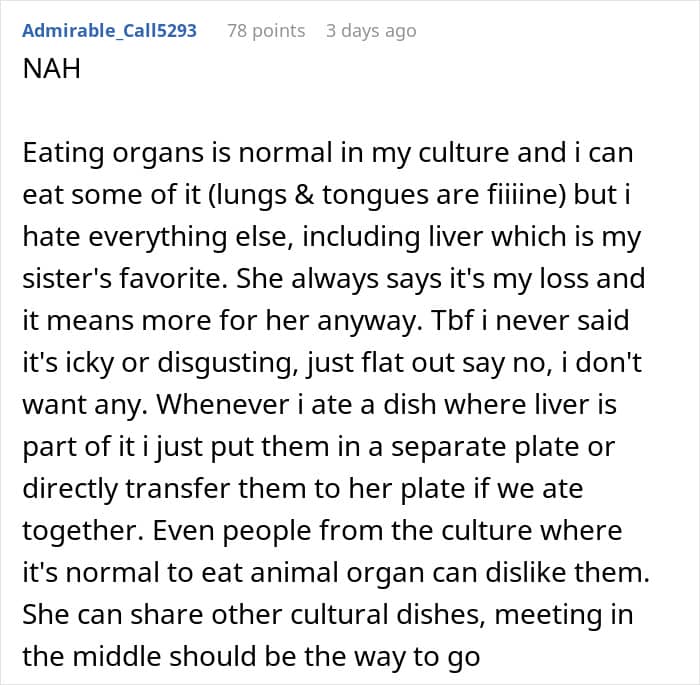Screen dimensions: 700x685
Task: Open the 3 days ago timestamp permalink
Action: point(371,31)
